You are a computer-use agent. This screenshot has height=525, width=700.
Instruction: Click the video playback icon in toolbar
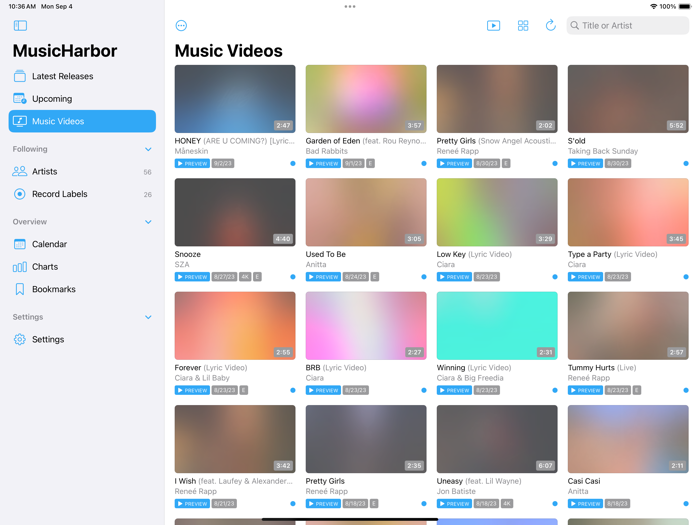tap(493, 25)
